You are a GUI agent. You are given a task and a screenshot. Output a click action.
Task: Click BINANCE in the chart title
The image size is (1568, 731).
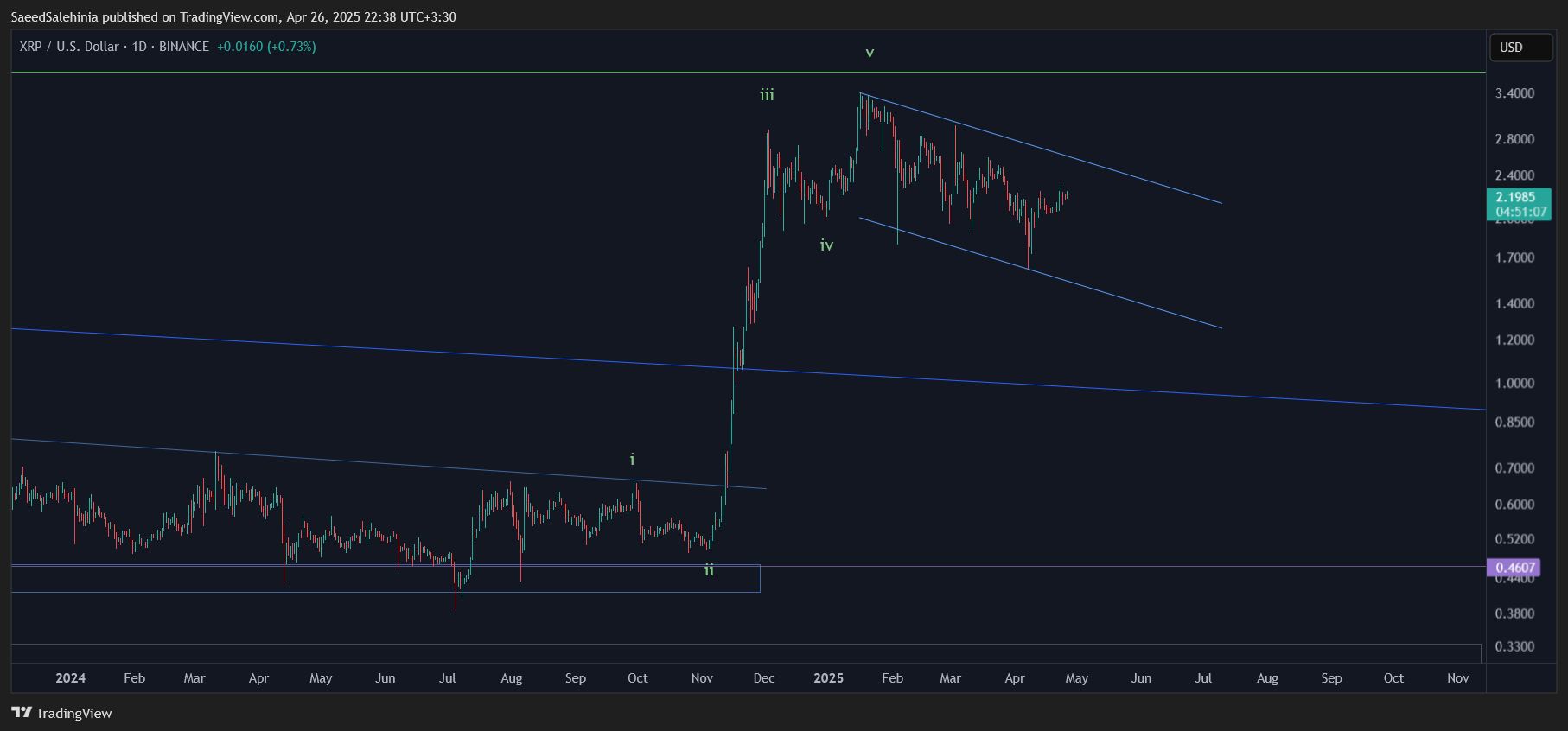coord(184,47)
